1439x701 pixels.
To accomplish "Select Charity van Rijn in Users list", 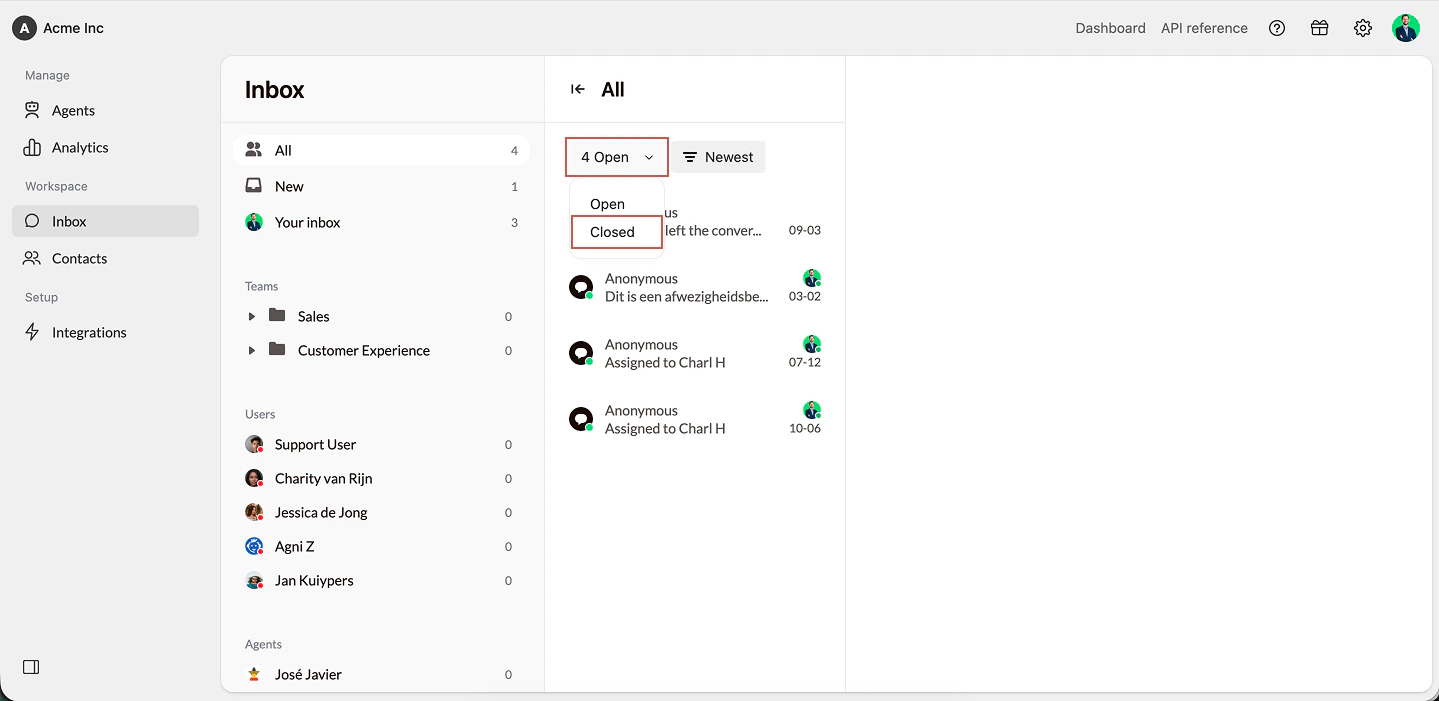I will point(382,478).
